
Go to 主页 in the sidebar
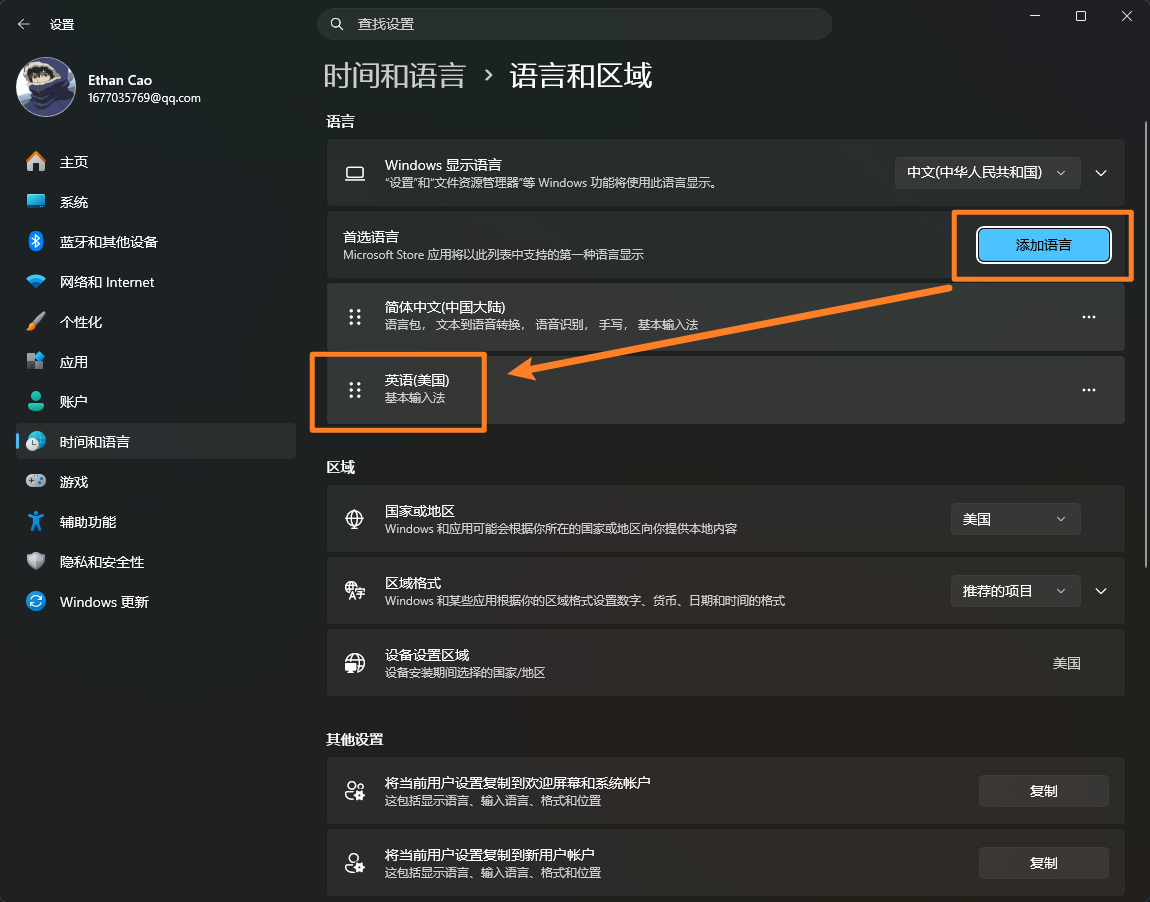pos(155,161)
